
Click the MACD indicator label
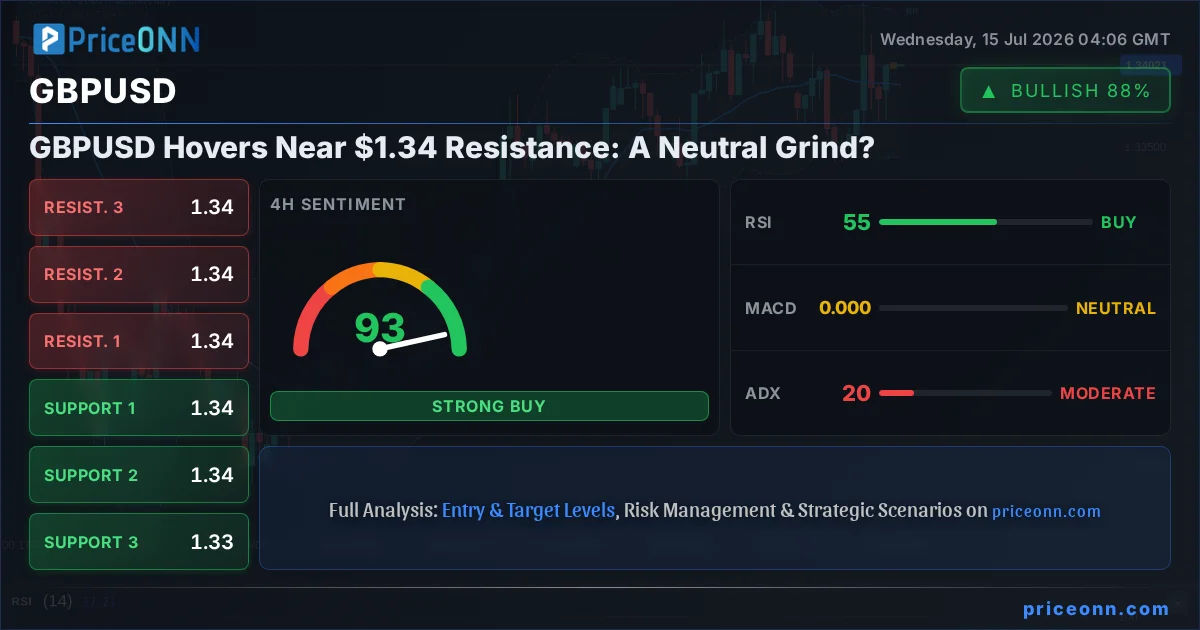771,308
